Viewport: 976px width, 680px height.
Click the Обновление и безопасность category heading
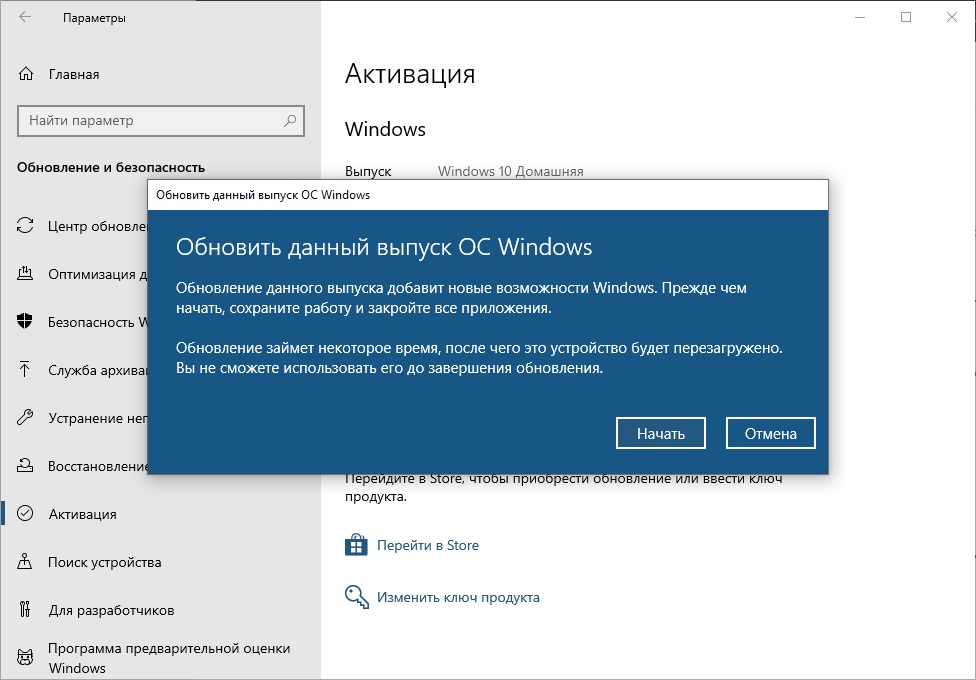(x=111, y=168)
